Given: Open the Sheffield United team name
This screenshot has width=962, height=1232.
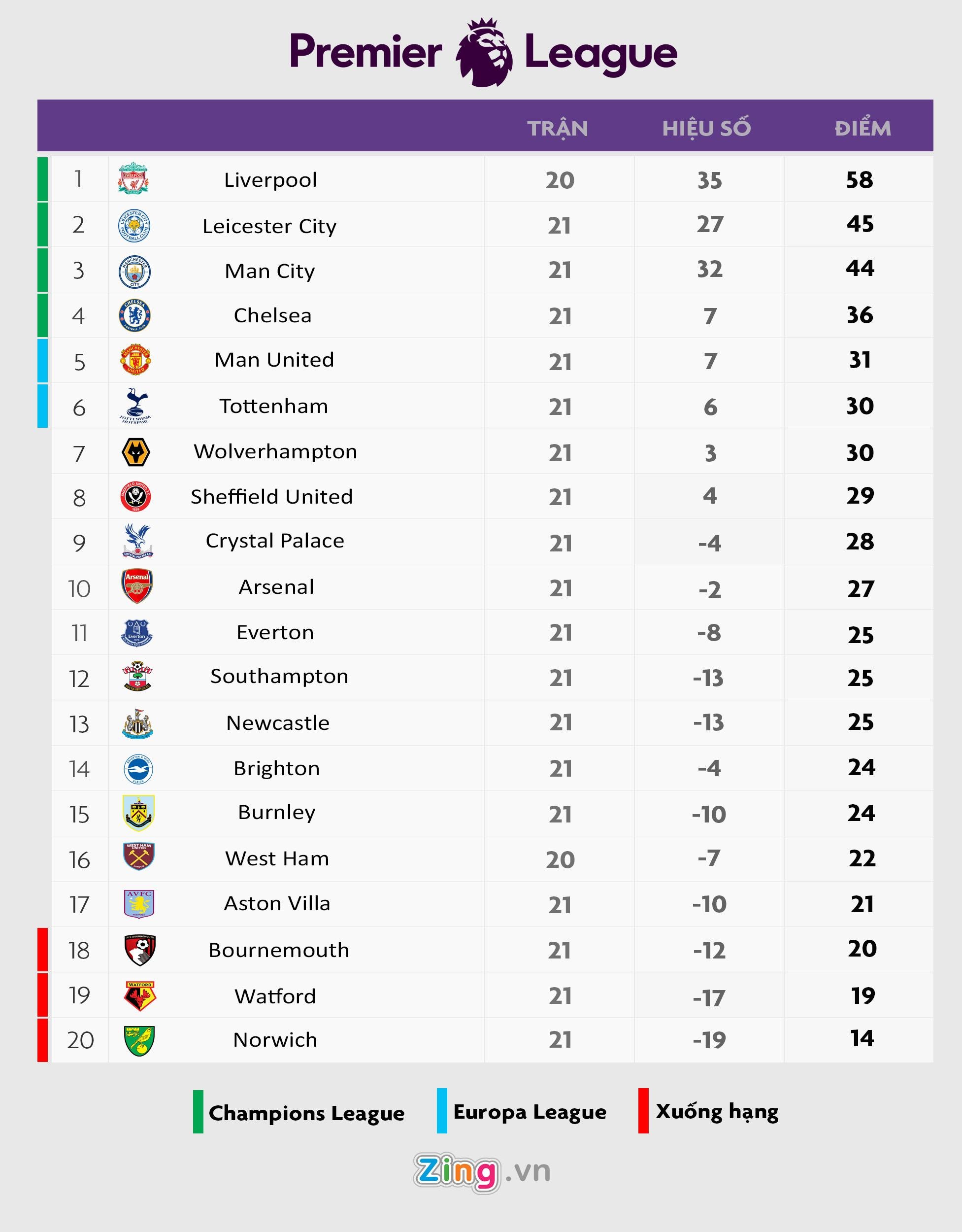Looking at the screenshot, I should click(272, 497).
